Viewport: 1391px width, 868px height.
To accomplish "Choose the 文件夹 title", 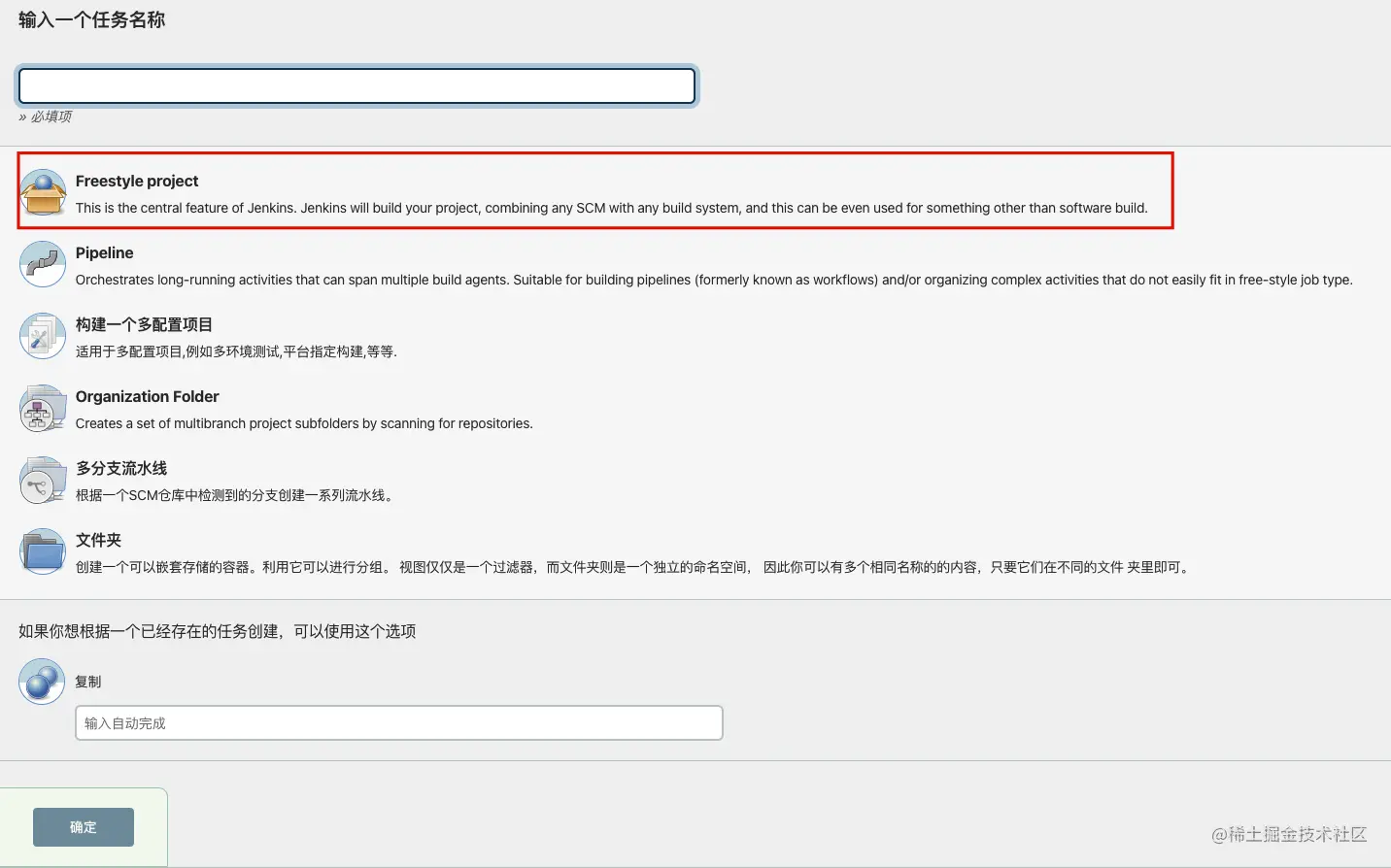I will coord(98,540).
